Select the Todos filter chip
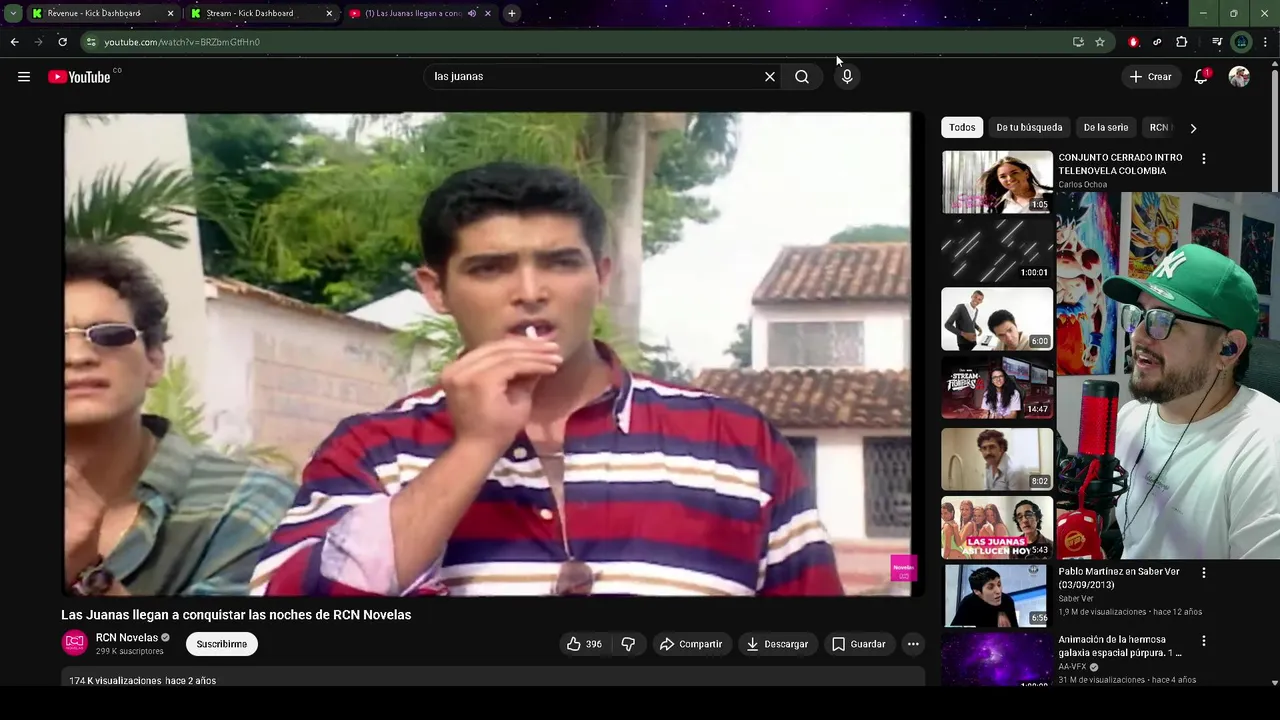The height and width of the screenshot is (720, 1280). tap(962, 128)
